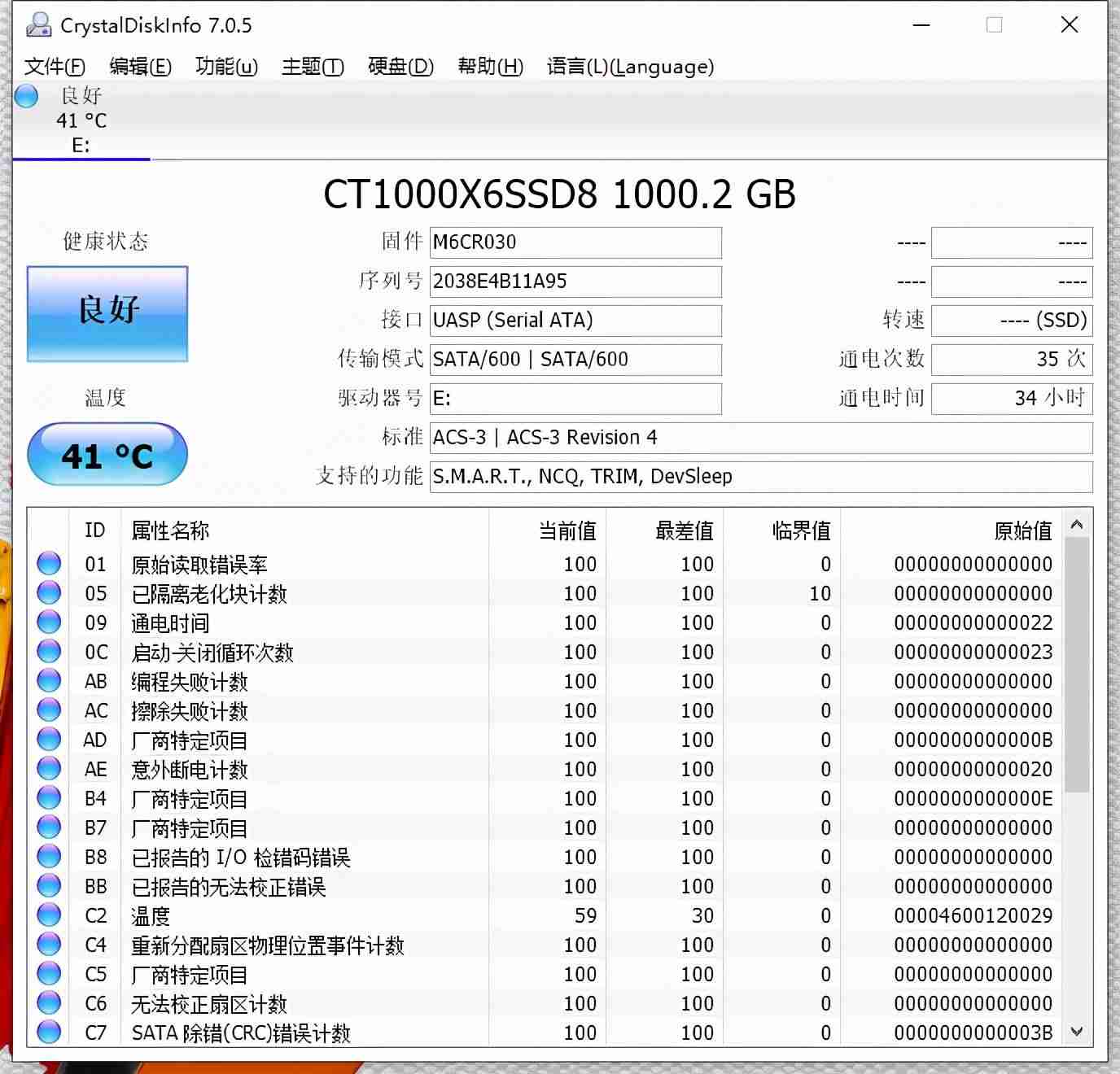
Task: Click the attribute list scrollbar thumb
Action: pos(1077,665)
